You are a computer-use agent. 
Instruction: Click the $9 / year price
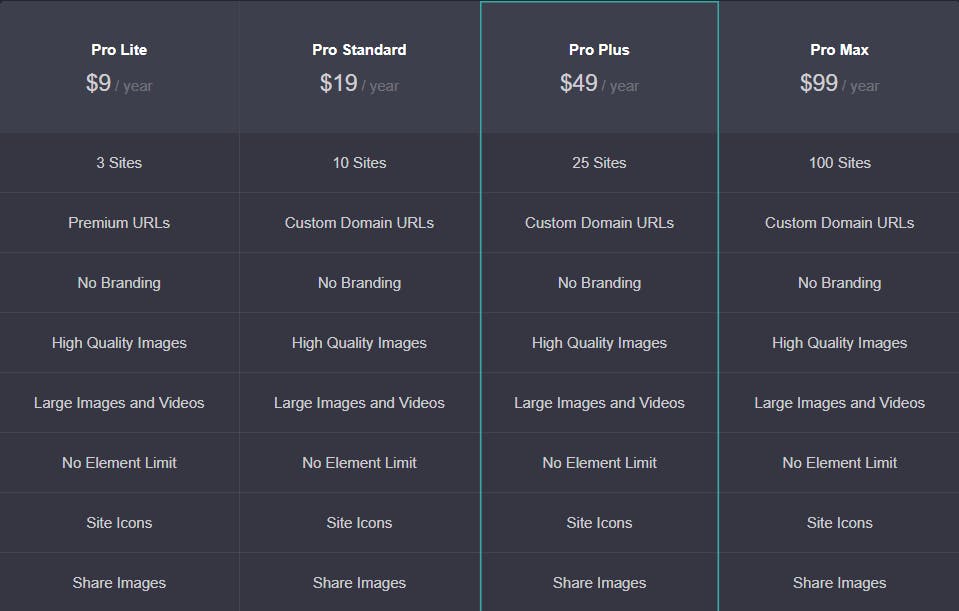point(119,83)
